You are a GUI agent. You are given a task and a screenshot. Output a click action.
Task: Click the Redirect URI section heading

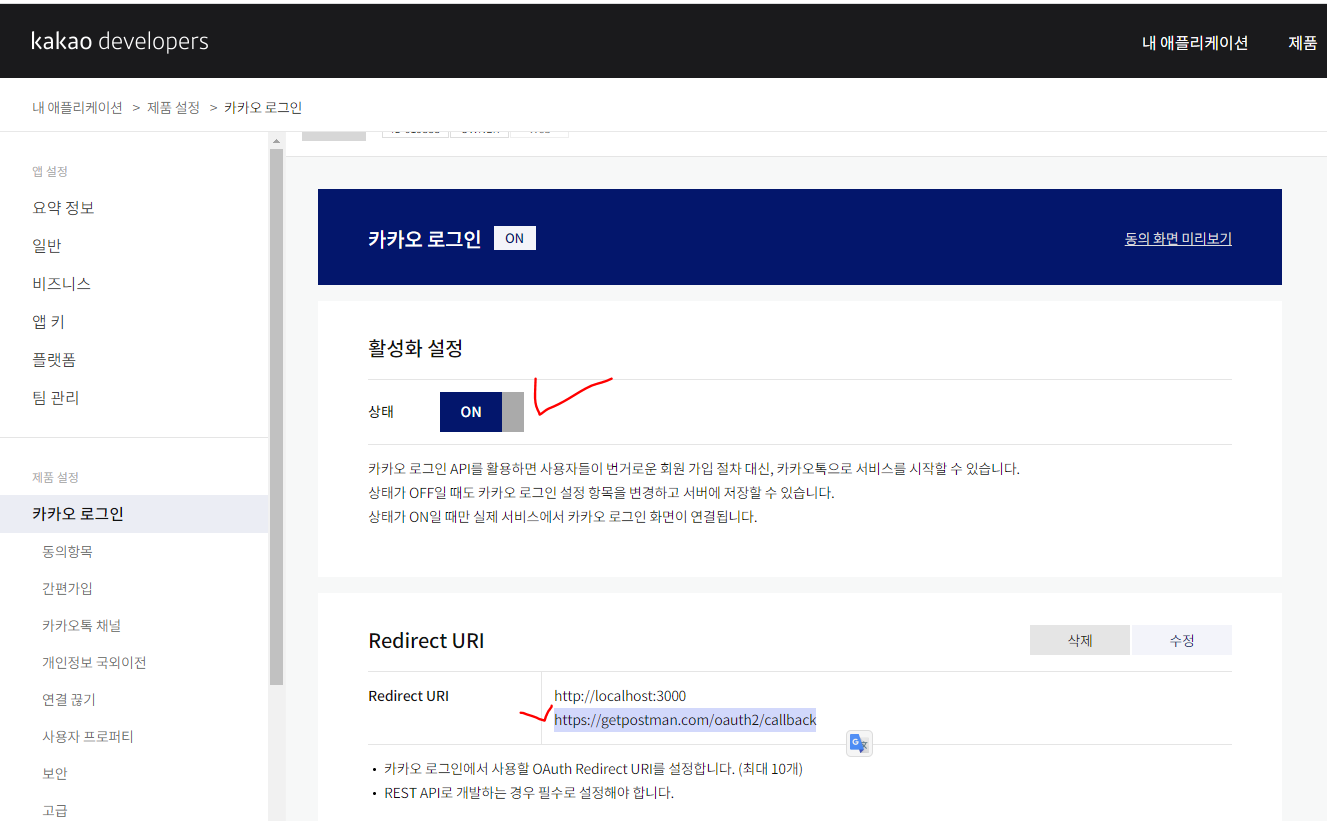426,641
